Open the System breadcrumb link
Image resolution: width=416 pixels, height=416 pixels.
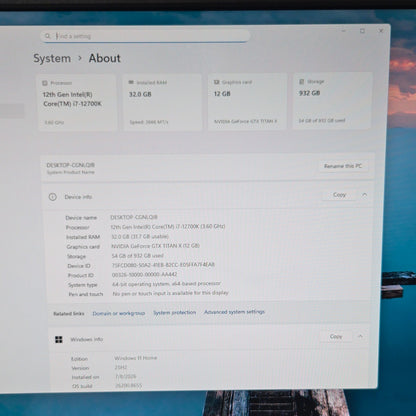pos(52,58)
